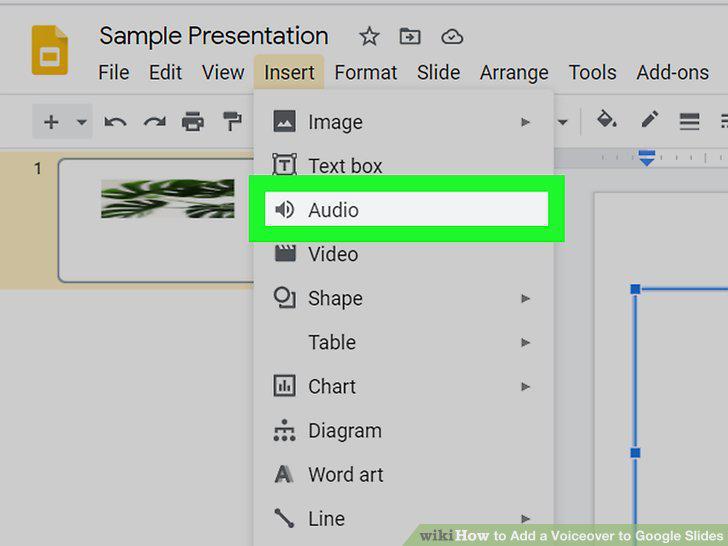Expand the new slide layout dropdown arrow
The height and width of the screenshot is (546, 728).
coord(82,122)
